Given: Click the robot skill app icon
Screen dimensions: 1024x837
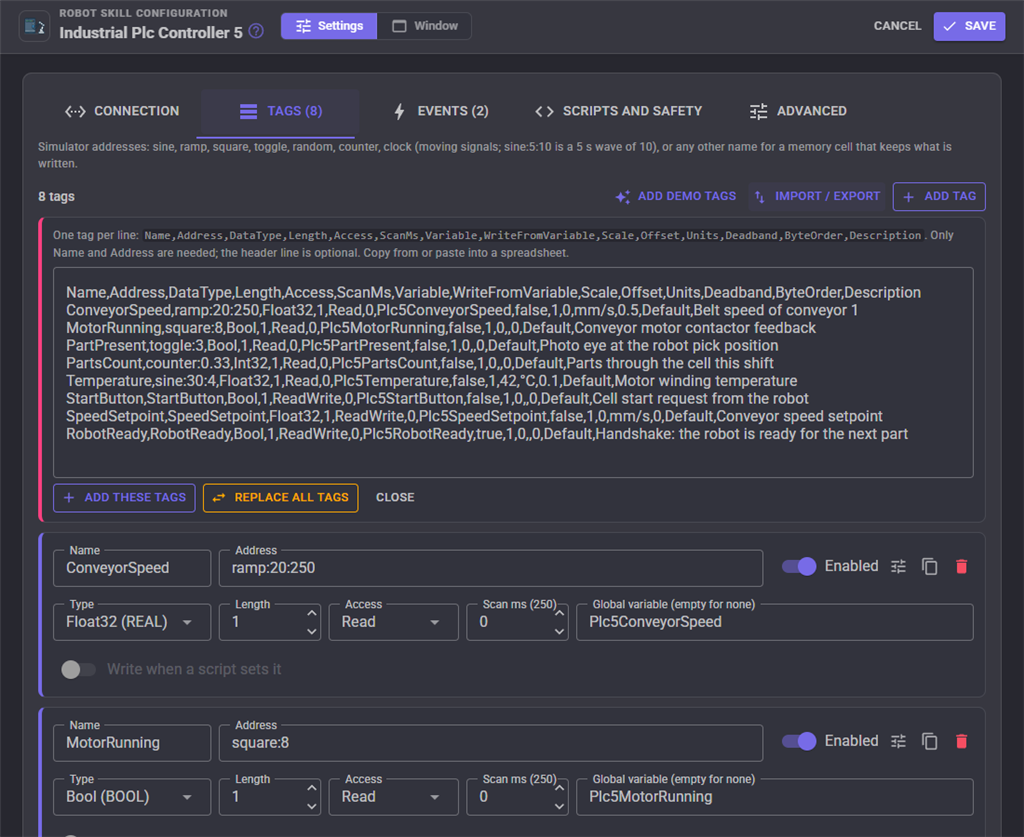Looking at the screenshot, I should [35, 27].
